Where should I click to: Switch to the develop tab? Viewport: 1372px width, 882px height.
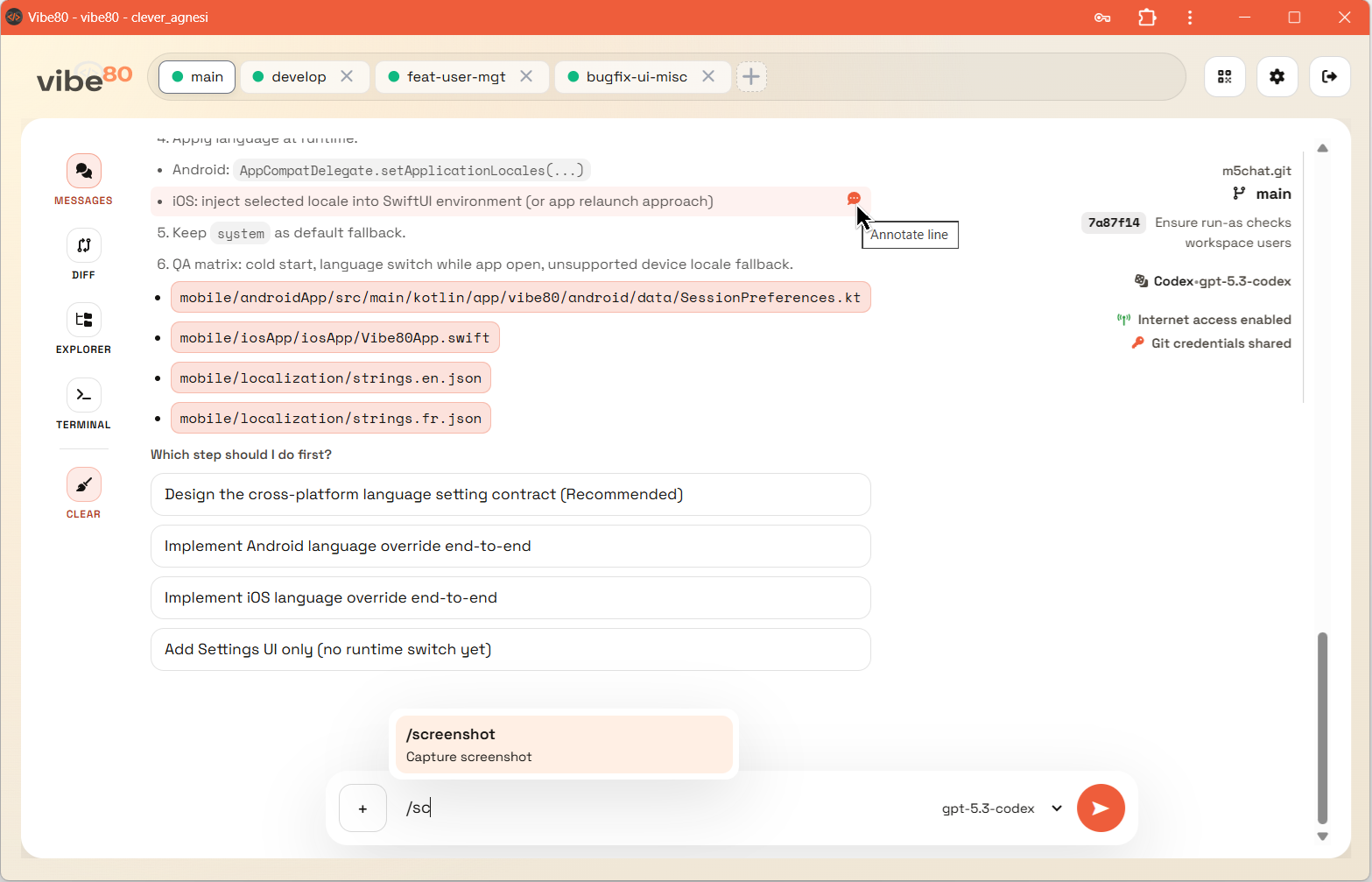[299, 77]
